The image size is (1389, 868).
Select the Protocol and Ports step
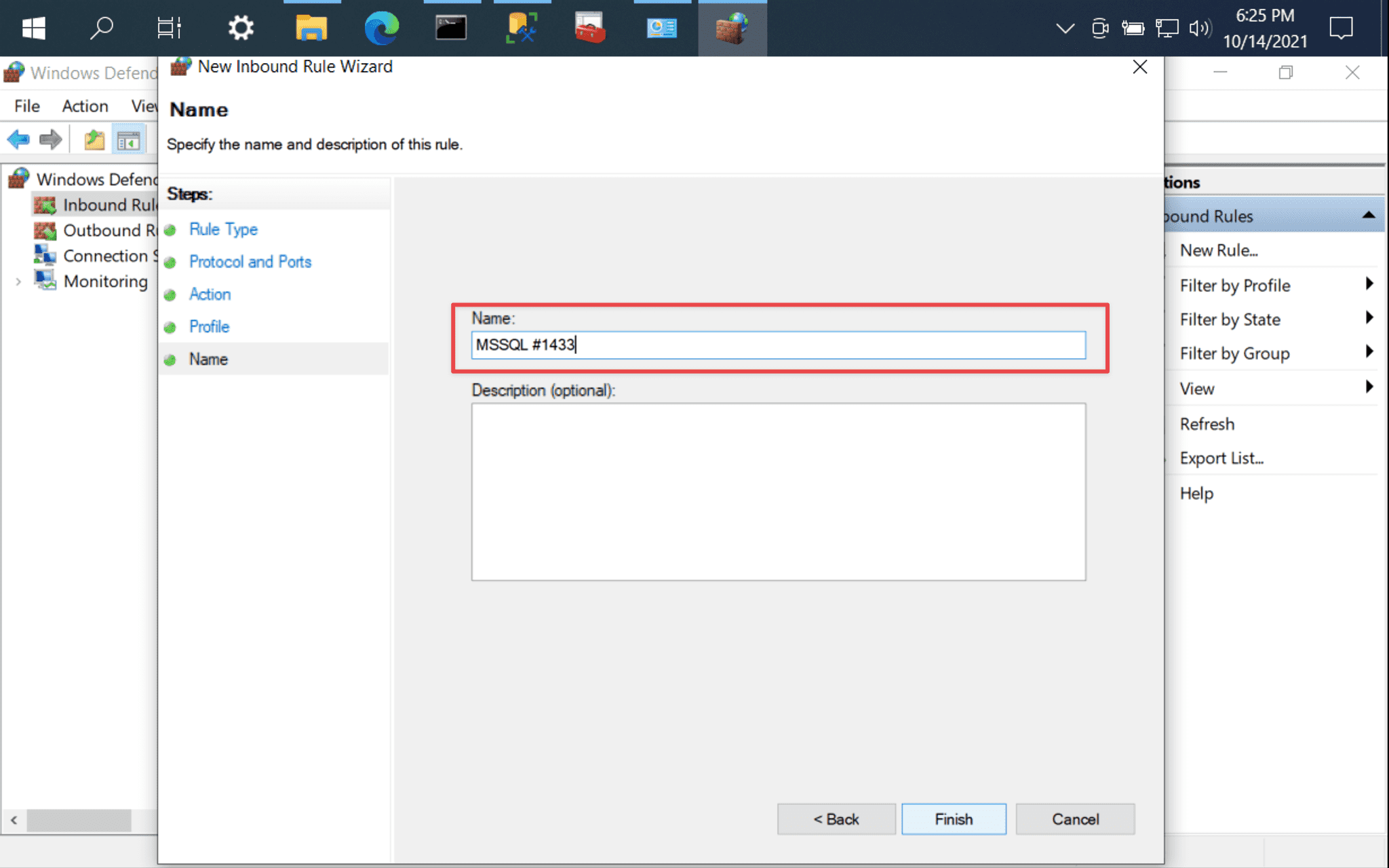[250, 261]
